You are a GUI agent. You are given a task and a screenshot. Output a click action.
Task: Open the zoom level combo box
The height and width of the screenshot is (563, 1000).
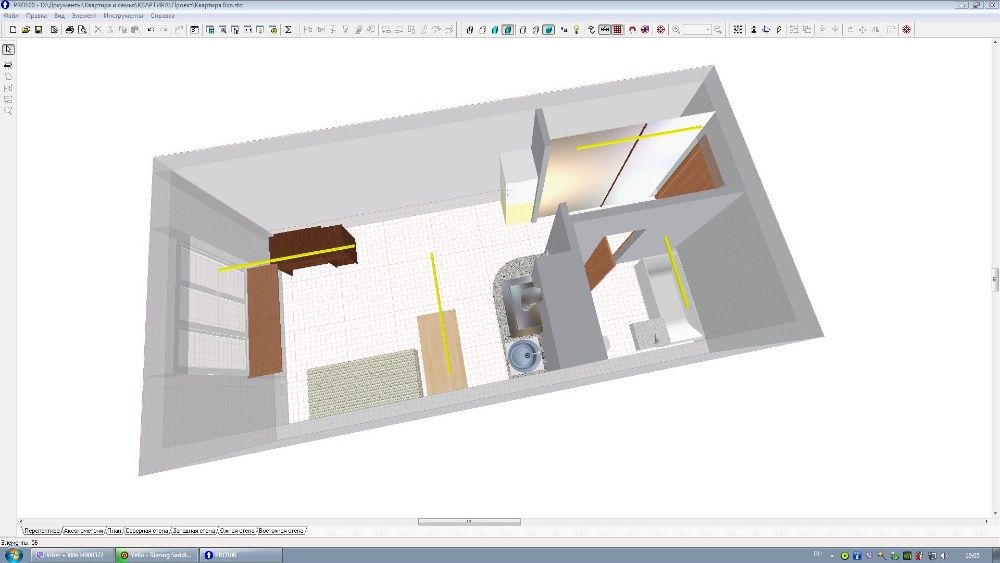tap(697, 29)
